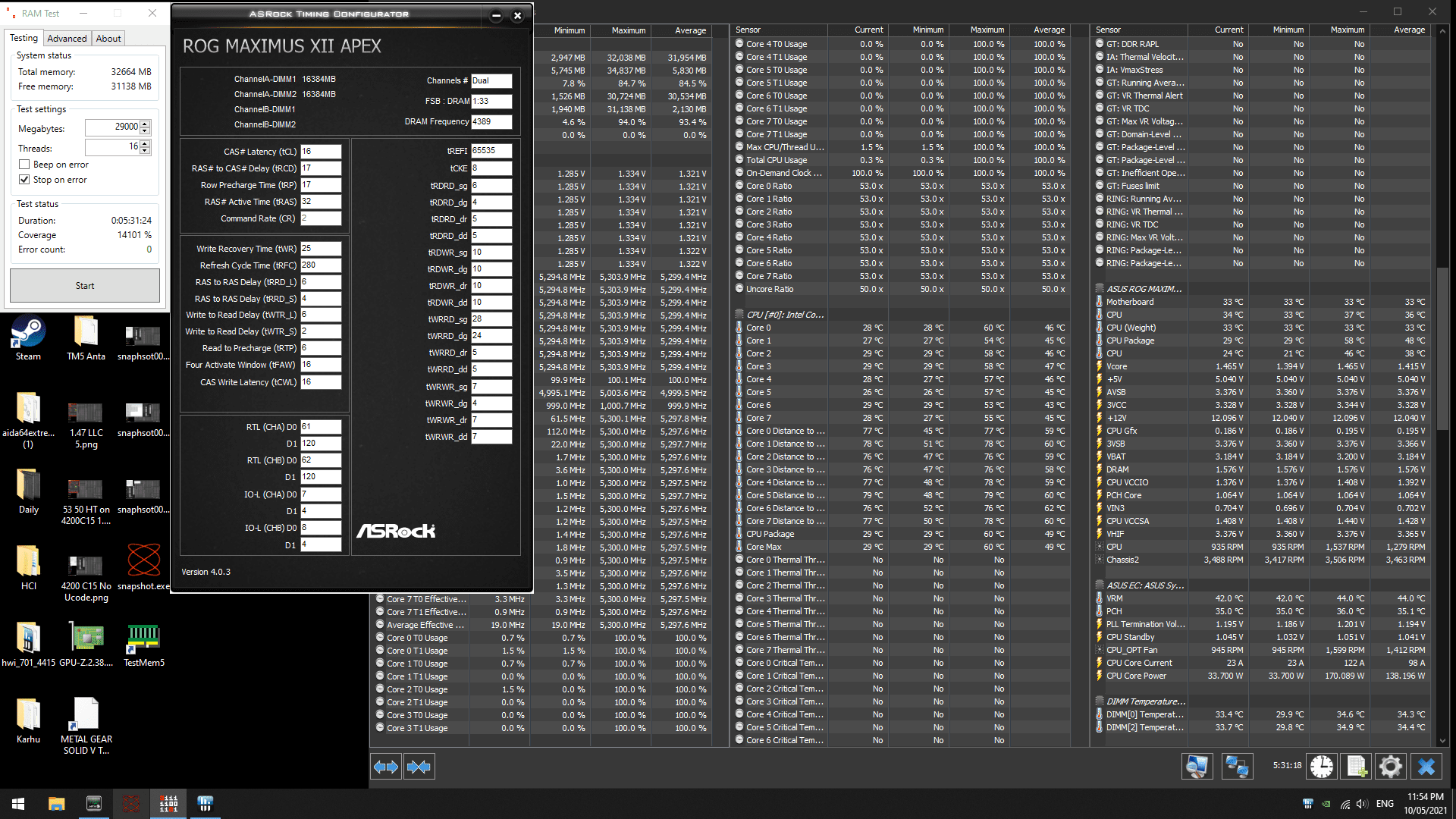Select the Chassis2 fan sensor row
This screenshot has height=819, width=1456.
pos(1261,560)
